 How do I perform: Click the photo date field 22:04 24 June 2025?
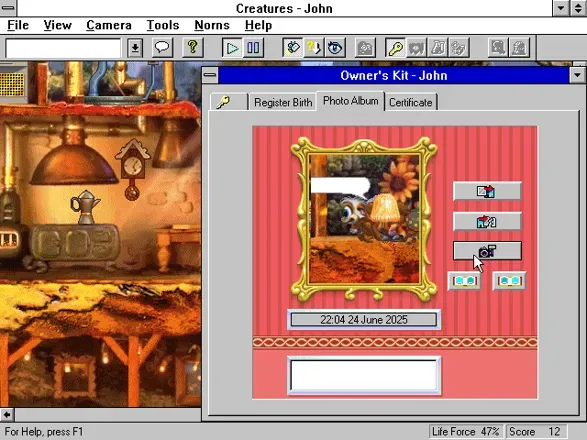(364, 319)
